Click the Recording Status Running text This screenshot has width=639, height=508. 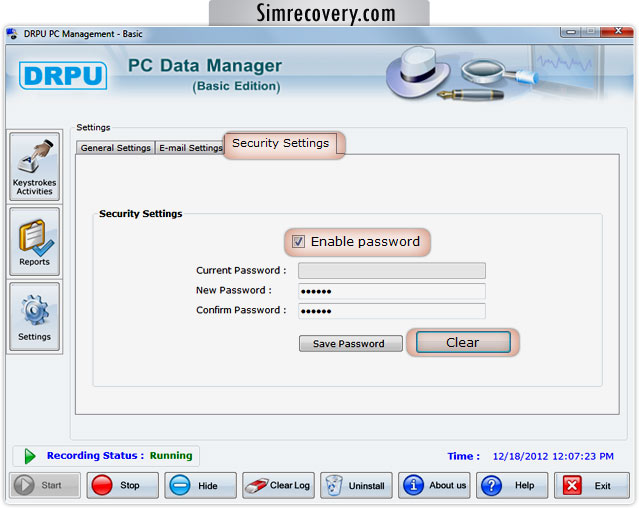[x=119, y=455]
